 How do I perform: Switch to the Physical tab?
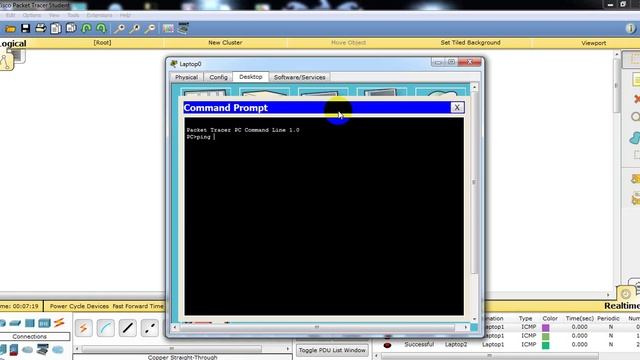coord(187,77)
